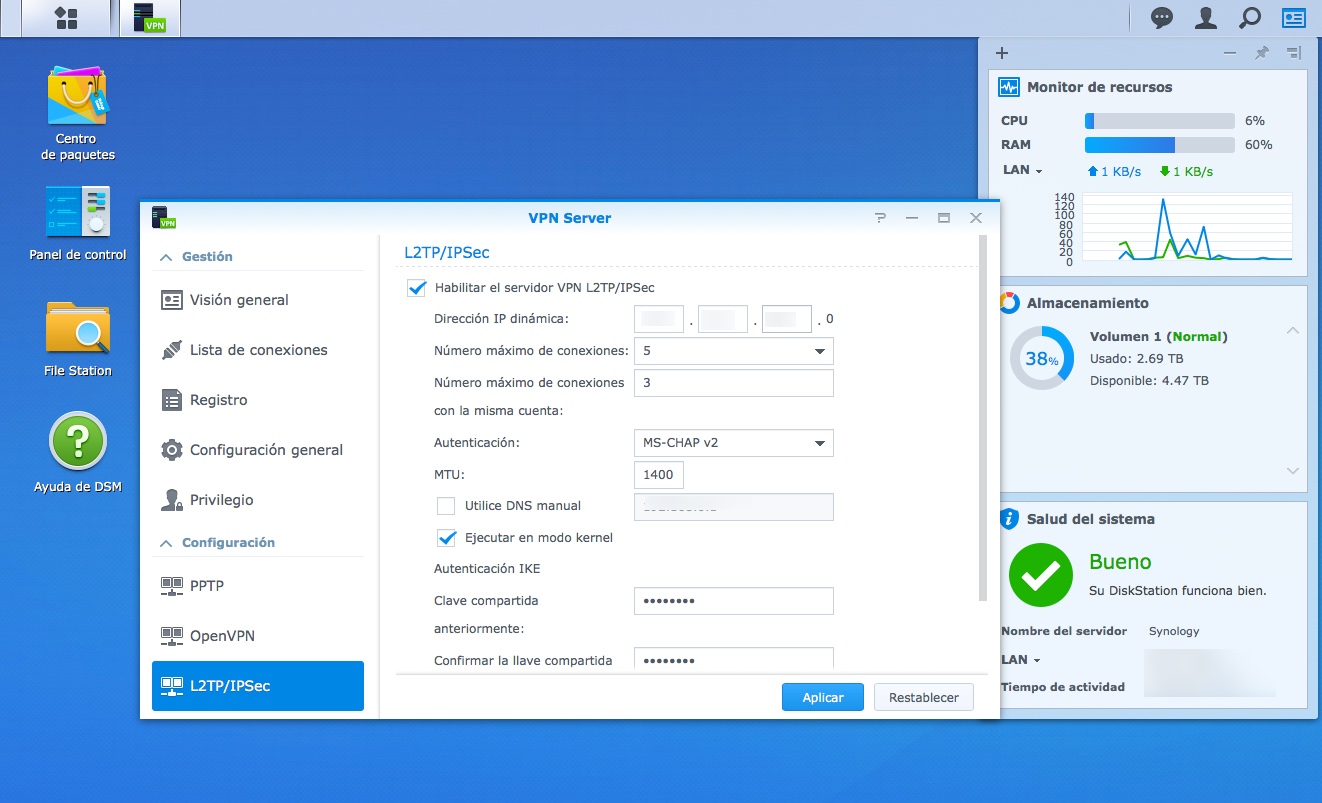Open the DSM main menu
The height and width of the screenshot is (803, 1322).
pyautogui.click(x=66, y=18)
